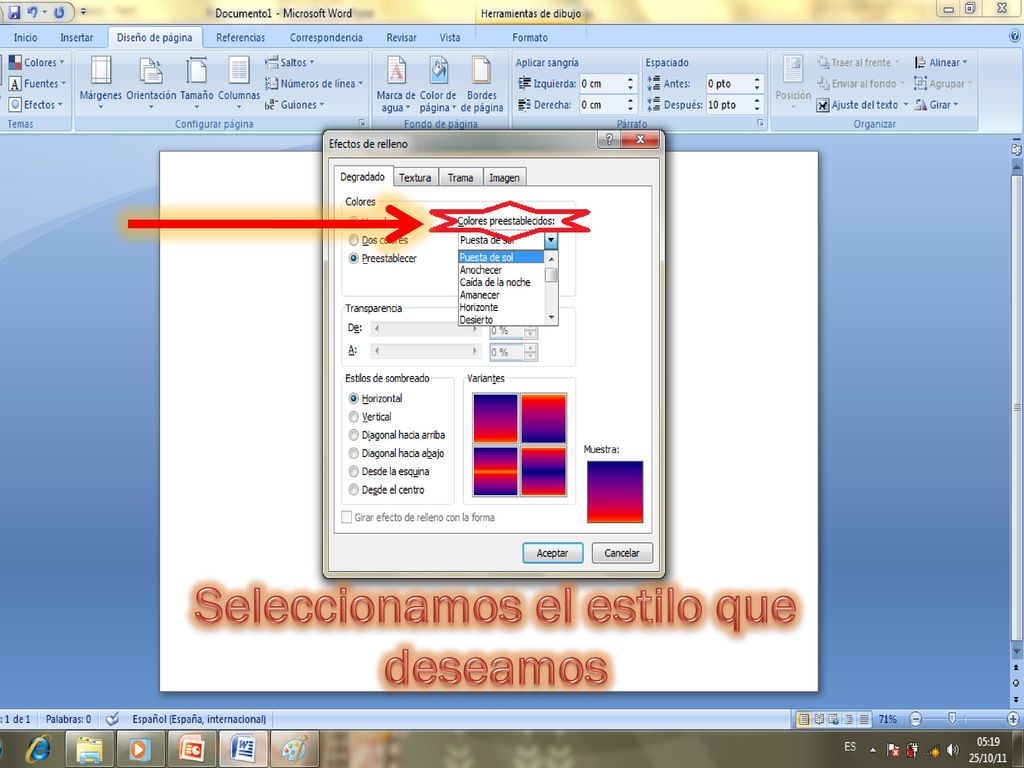Switch to PowerPoint in the taskbar
Viewport: 1024px width, 768px height.
coord(192,749)
